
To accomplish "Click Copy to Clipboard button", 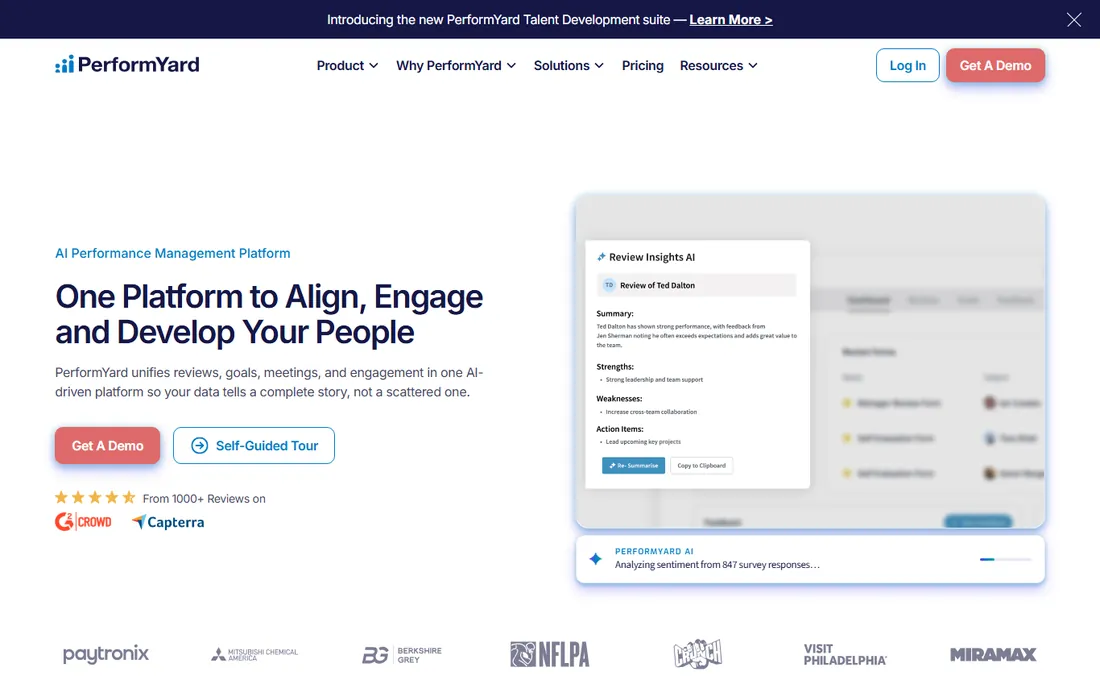I will [702, 465].
